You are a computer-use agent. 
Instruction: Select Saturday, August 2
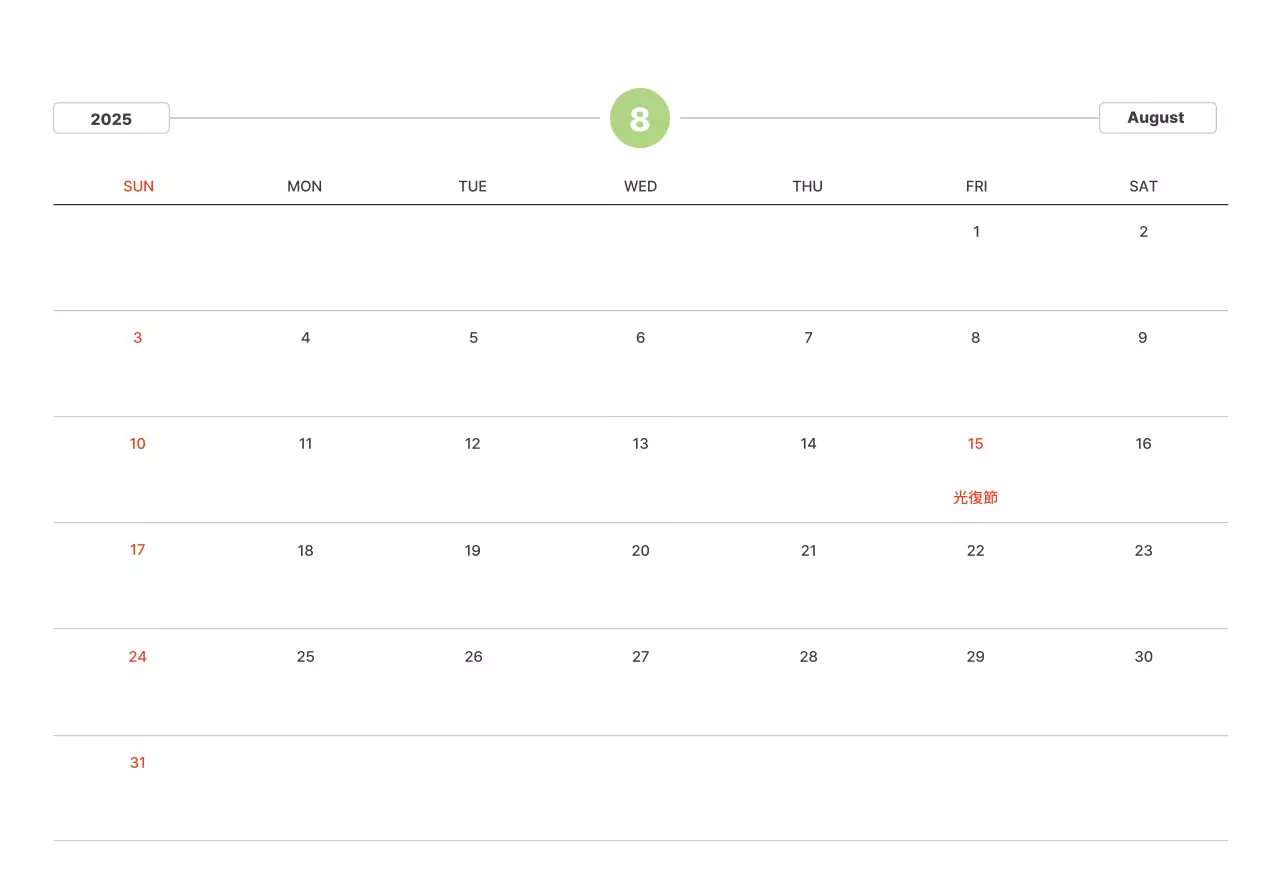[x=1143, y=232]
